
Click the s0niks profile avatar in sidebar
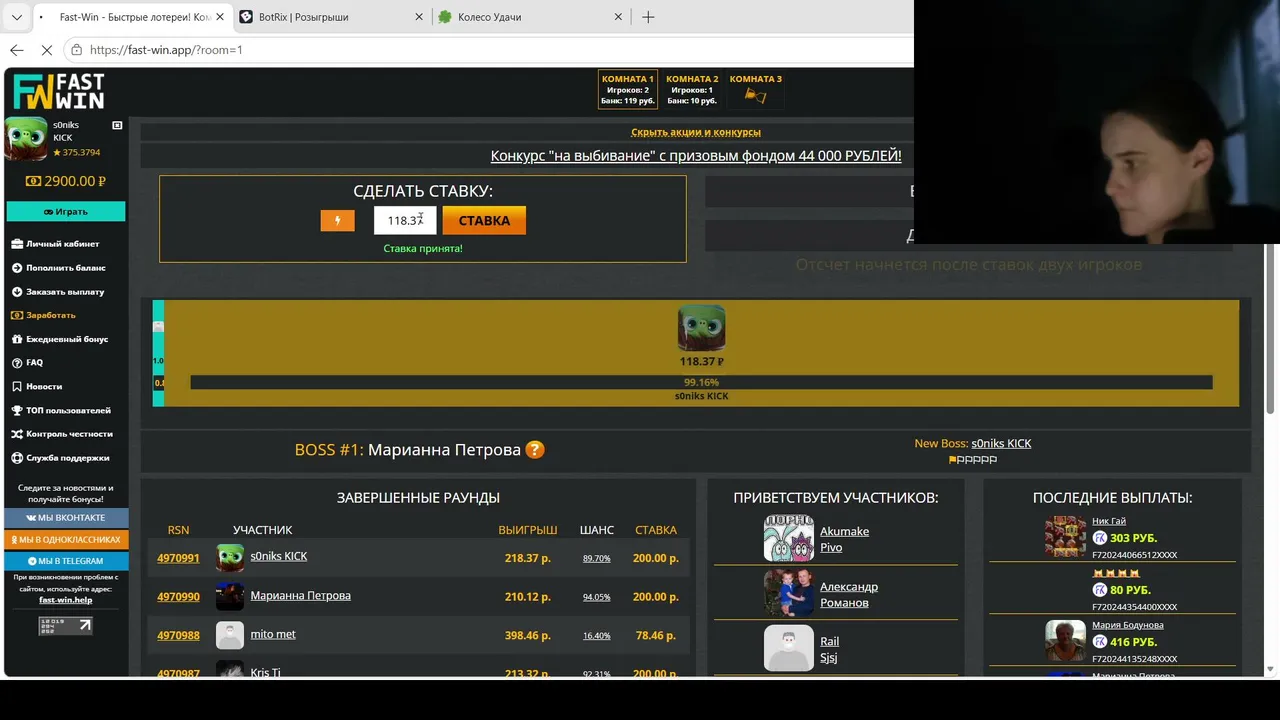pos(26,138)
